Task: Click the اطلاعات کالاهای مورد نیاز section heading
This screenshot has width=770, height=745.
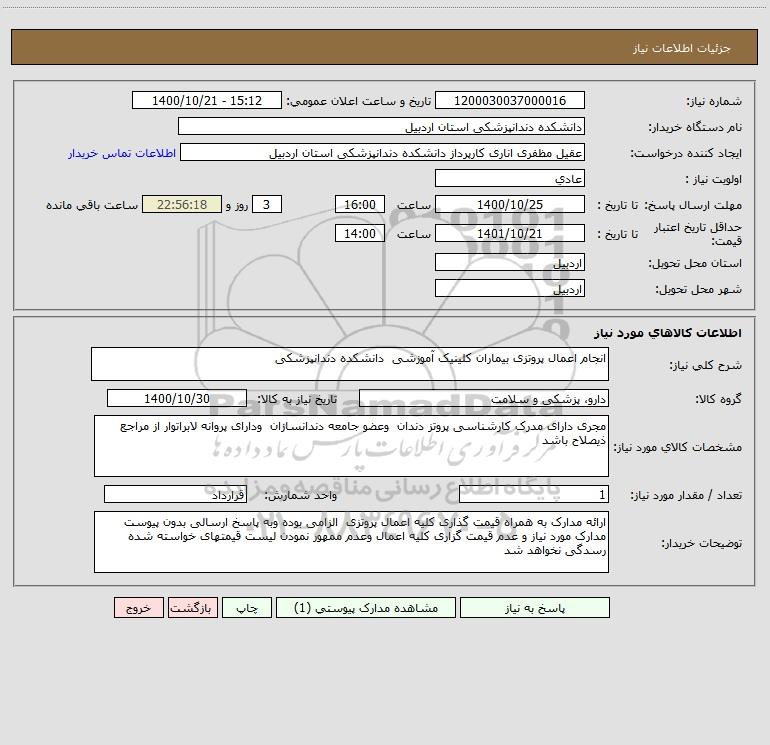Action: point(668,333)
